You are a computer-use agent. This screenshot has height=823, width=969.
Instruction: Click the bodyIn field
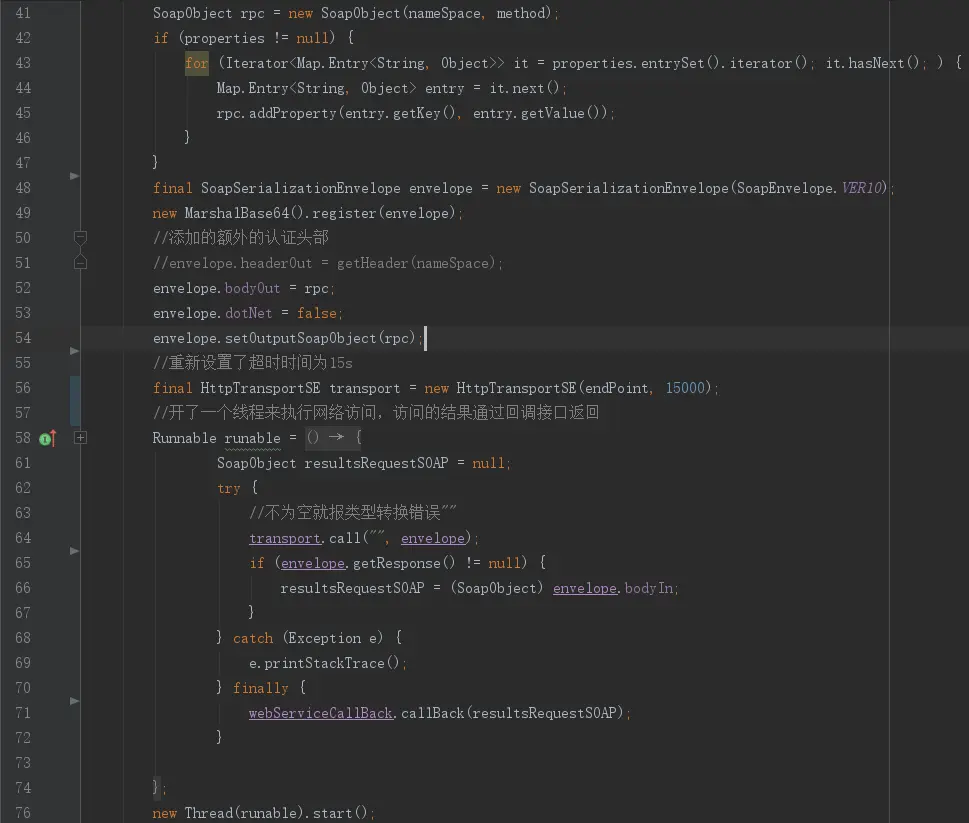(x=649, y=588)
